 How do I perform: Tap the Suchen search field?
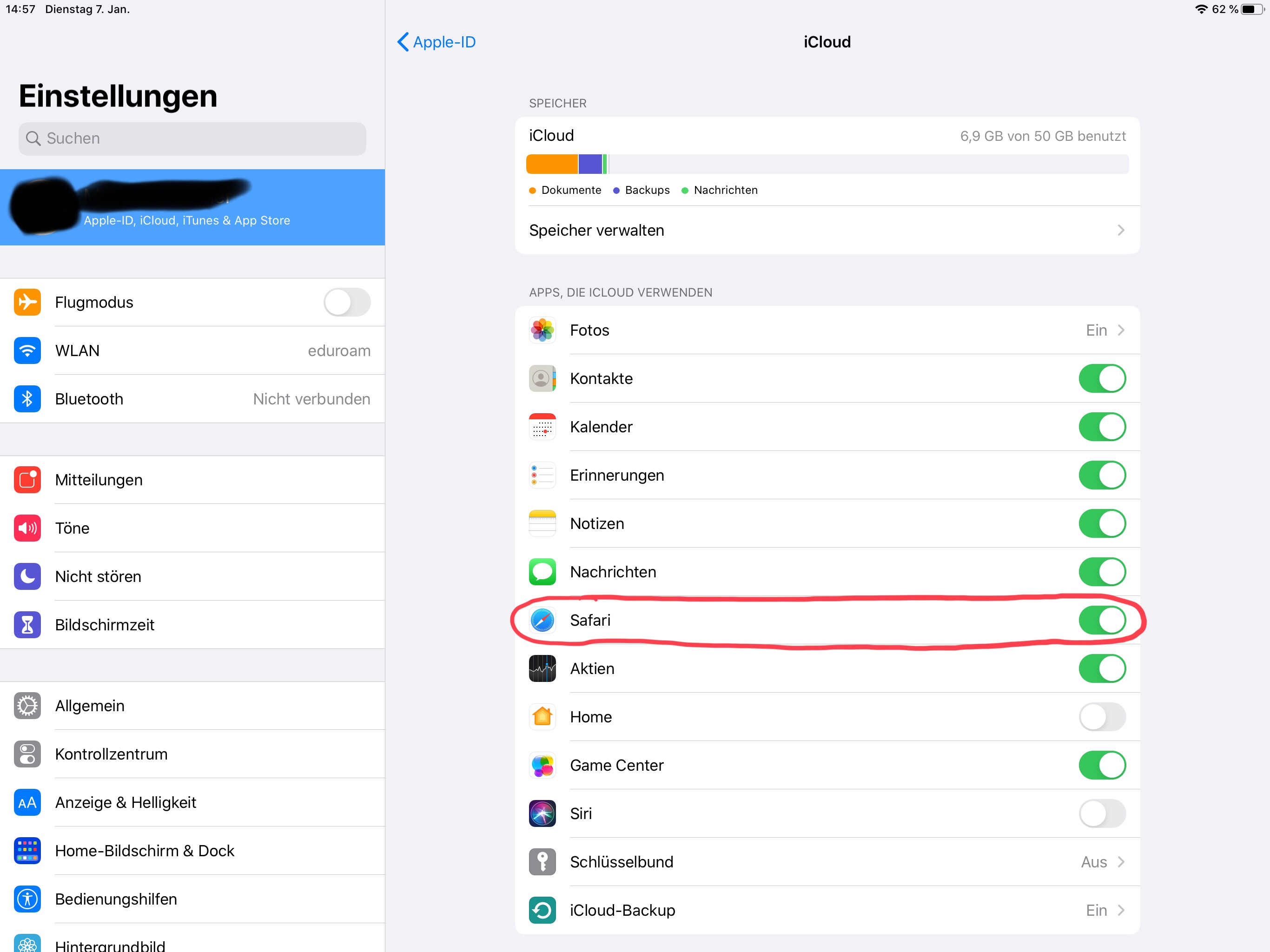tap(192, 139)
